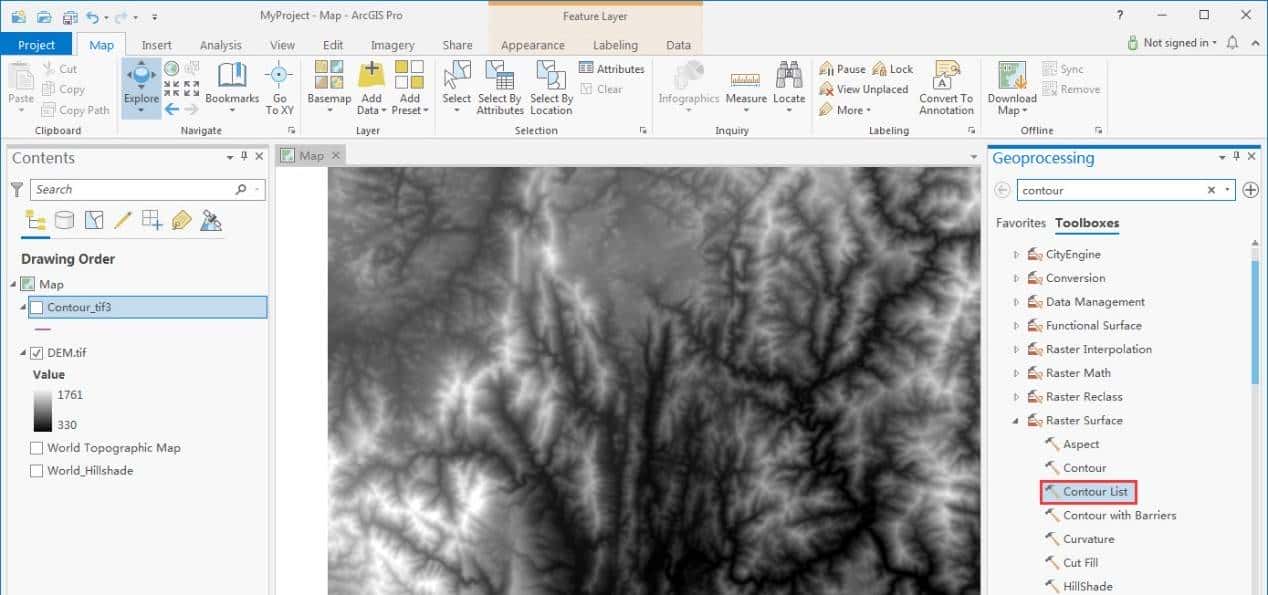Image resolution: width=1268 pixels, height=595 pixels.
Task: Click Select By Attributes in the Selection group
Action: tap(499, 85)
